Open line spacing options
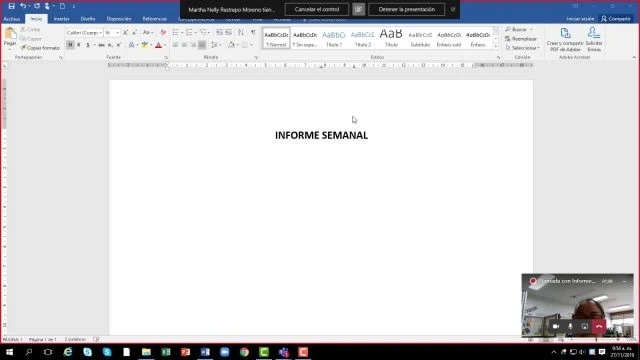Screen dimensions: 640x360 (215, 45)
